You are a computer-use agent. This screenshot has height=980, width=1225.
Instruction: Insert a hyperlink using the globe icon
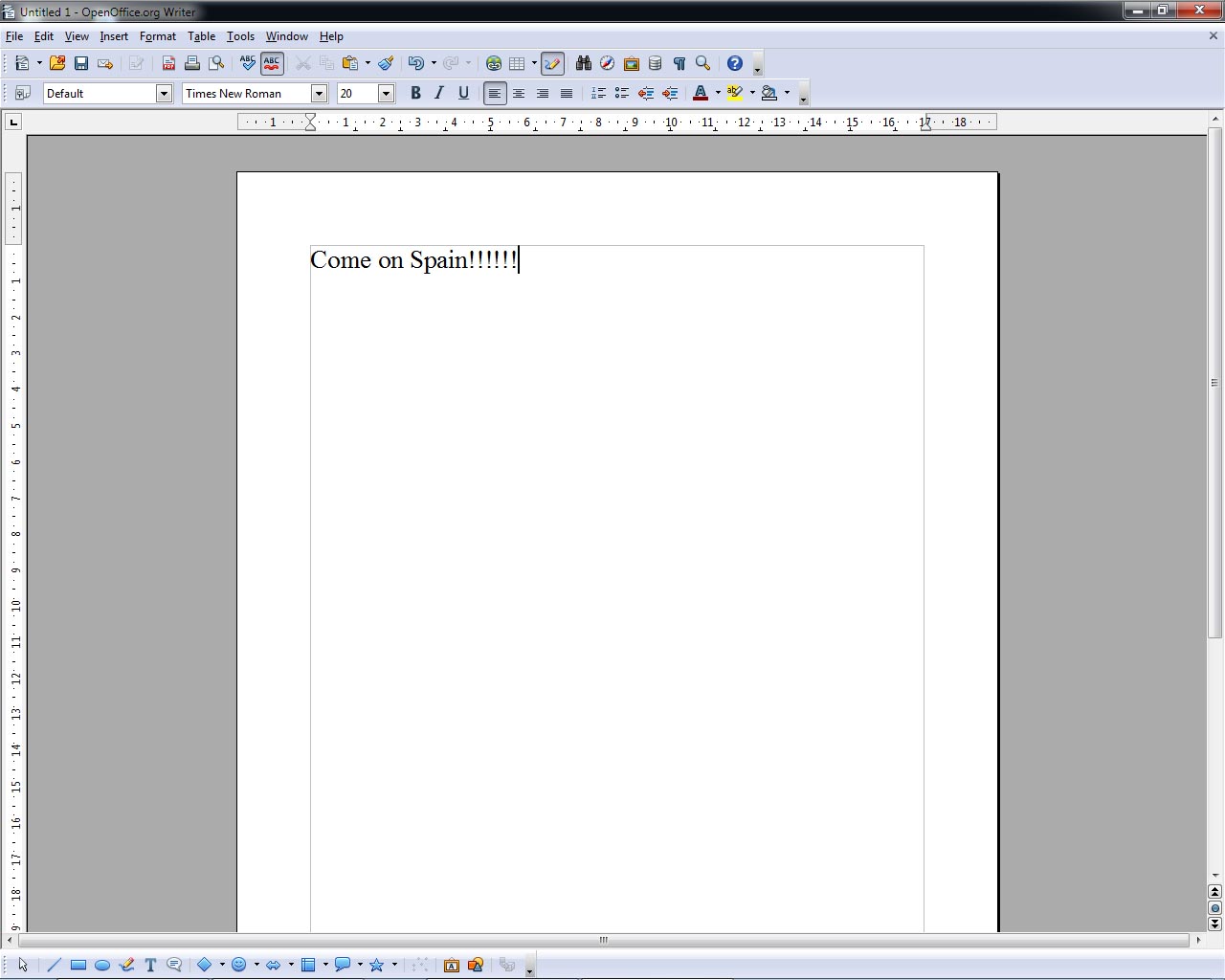494,63
